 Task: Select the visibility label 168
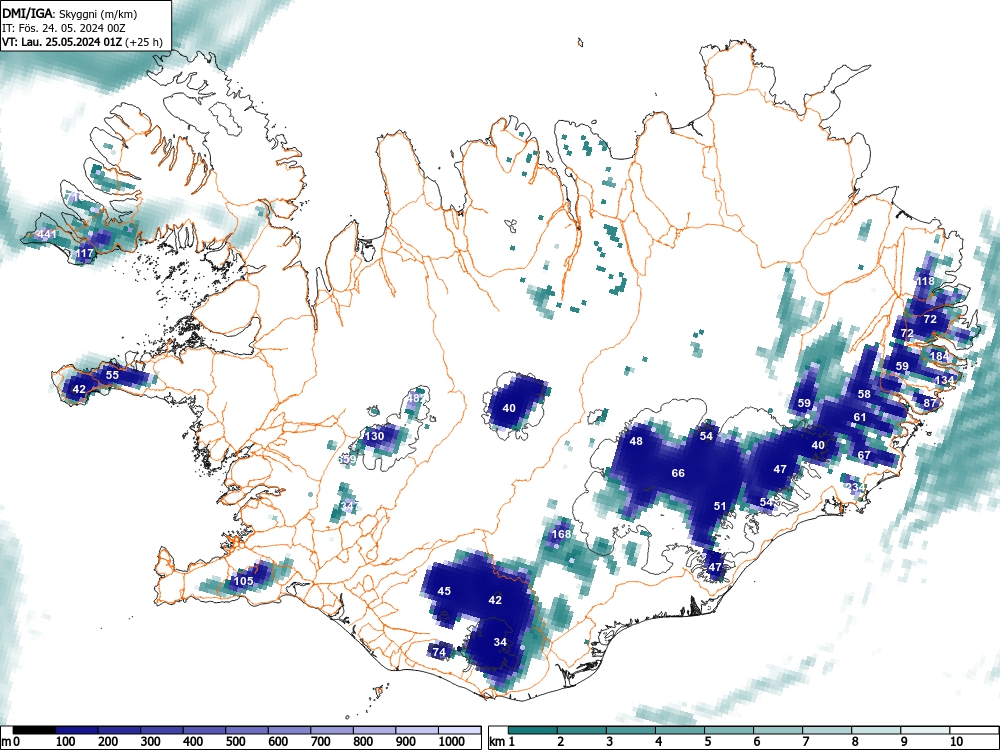tap(561, 534)
